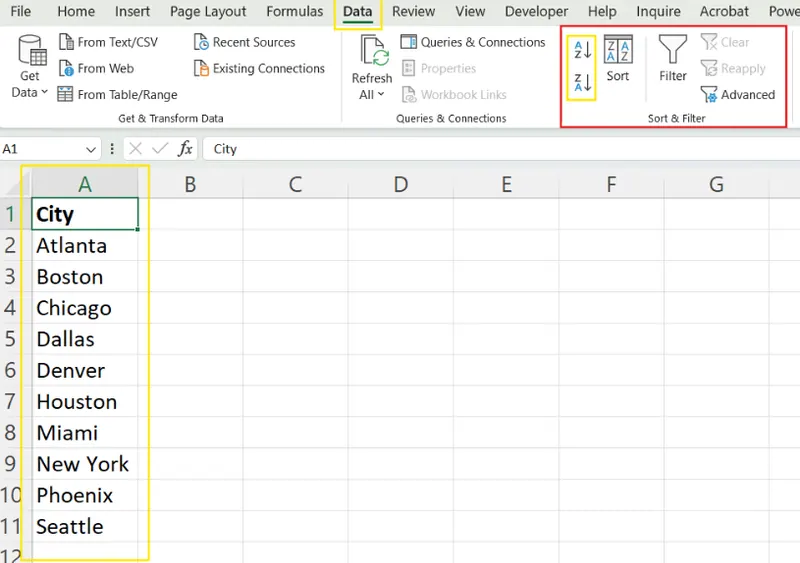Click From Table/Range
The width and height of the screenshot is (800, 563).
[x=117, y=94]
